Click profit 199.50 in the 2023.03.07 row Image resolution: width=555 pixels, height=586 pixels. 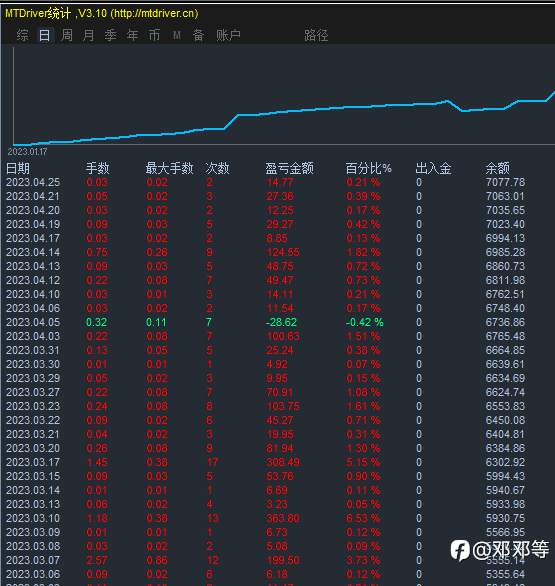point(283,560)
